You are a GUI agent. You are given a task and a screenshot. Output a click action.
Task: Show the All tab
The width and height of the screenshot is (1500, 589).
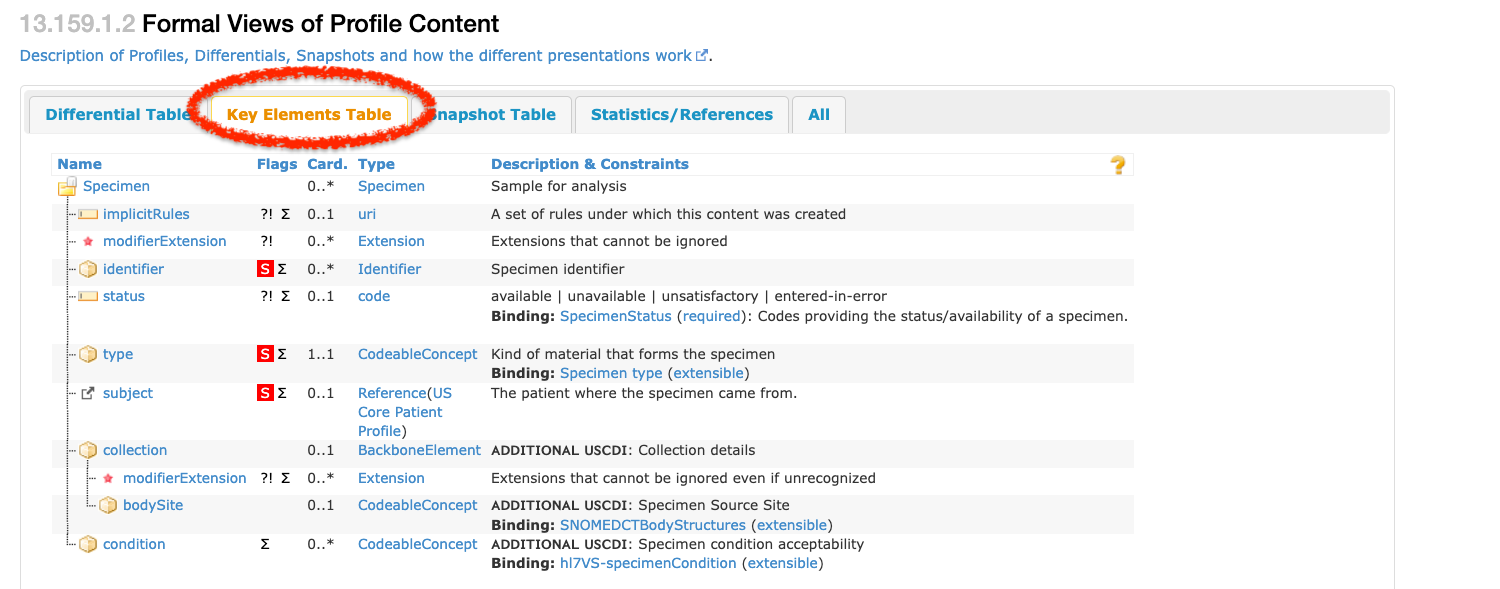(x=819, y=115)
